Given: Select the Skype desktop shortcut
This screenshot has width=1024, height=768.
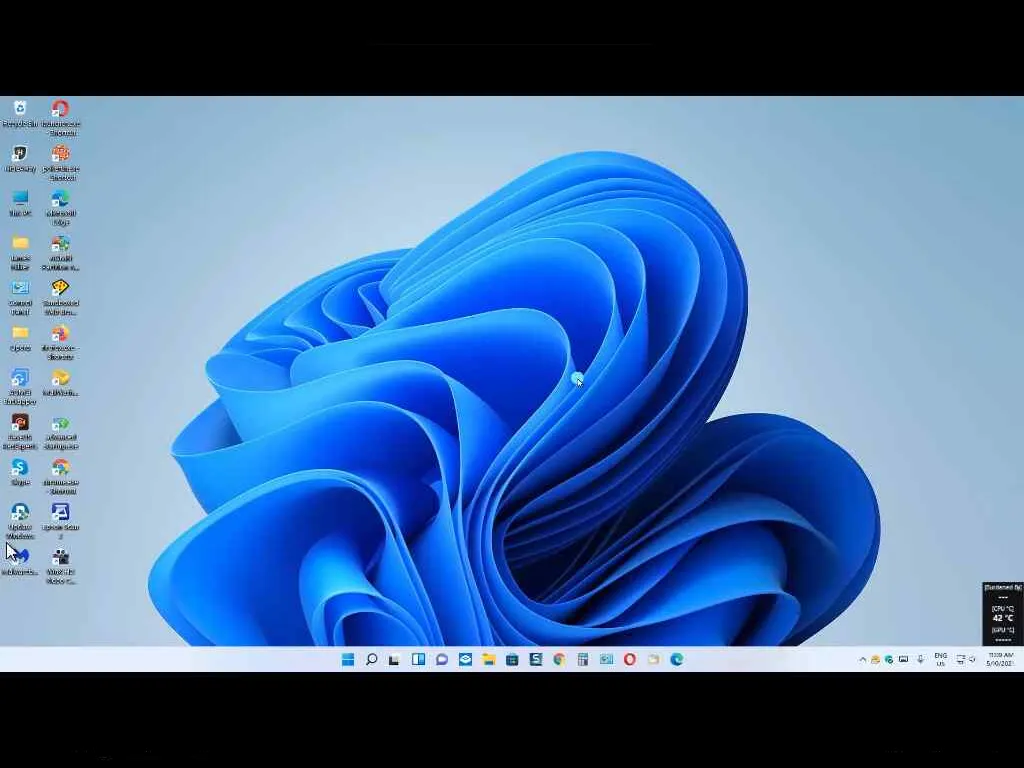Looking at the screenshot, I should [20, 472].
